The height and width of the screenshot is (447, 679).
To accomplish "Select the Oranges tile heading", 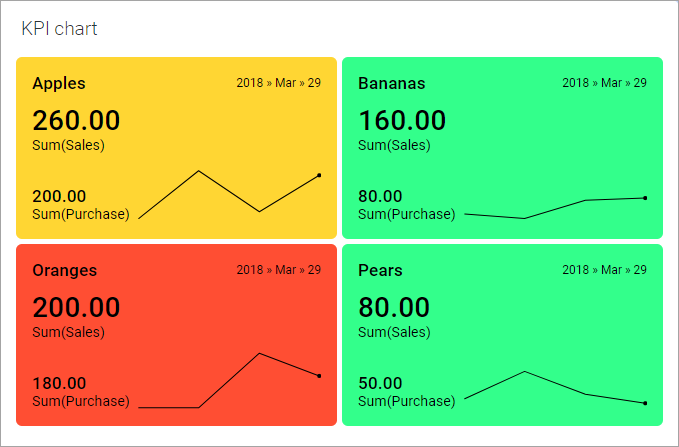I will (65, 270).
